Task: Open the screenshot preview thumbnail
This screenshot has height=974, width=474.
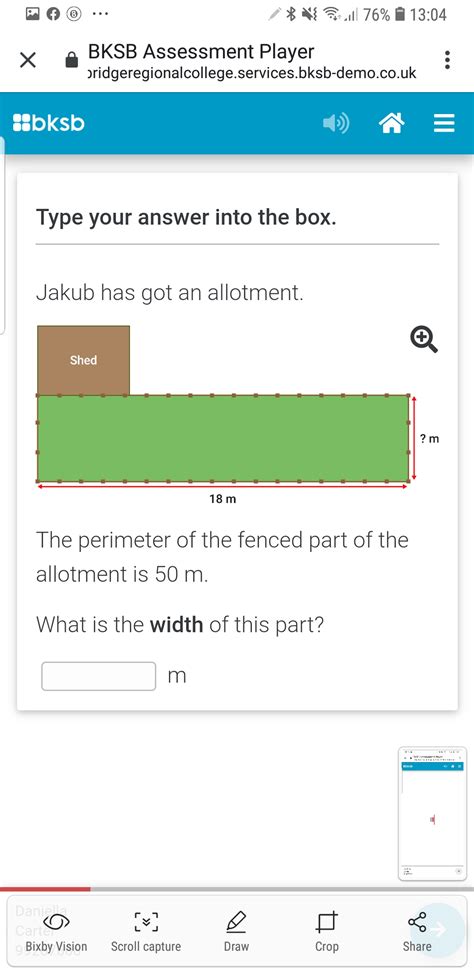Action: coord(432,814)
